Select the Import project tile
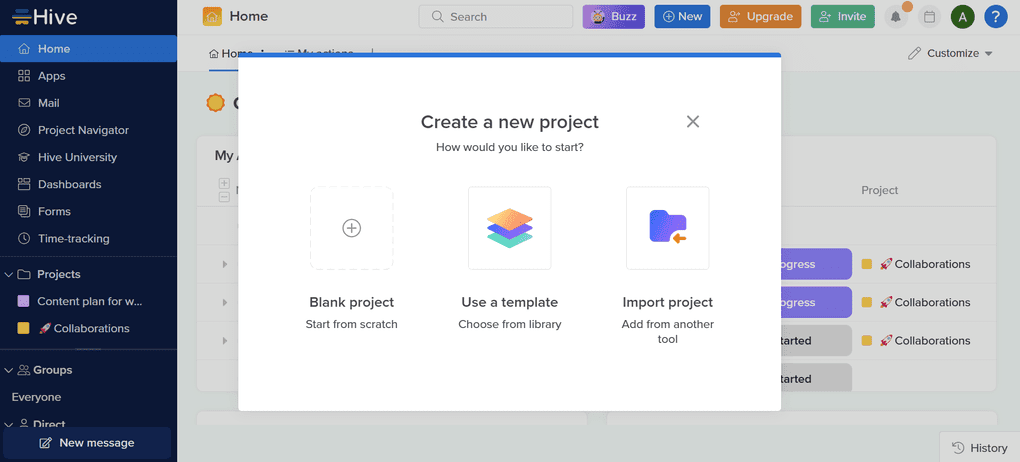 click(x=667, y=228)
